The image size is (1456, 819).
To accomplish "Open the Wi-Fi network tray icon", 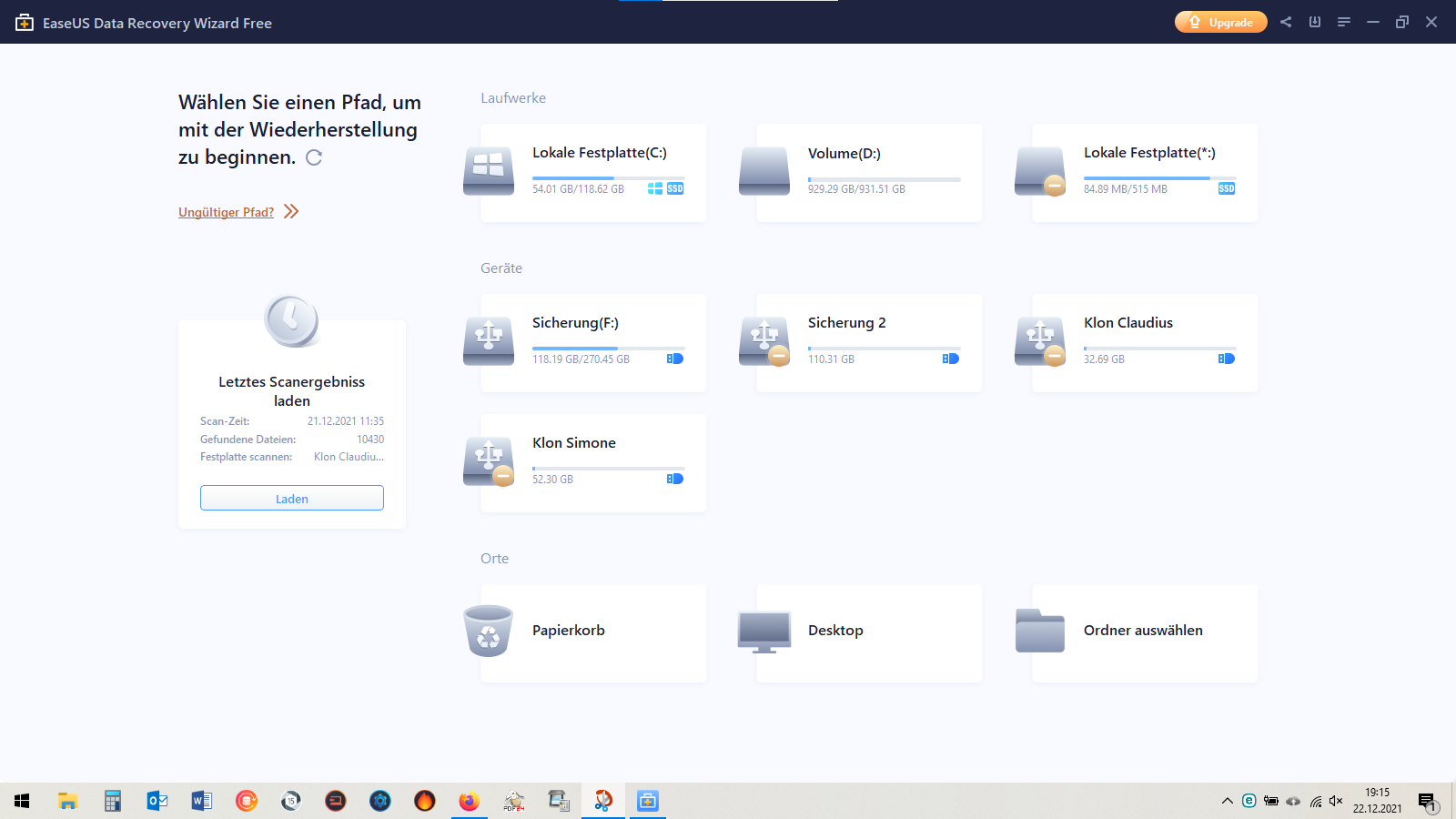I will 1315,801.
